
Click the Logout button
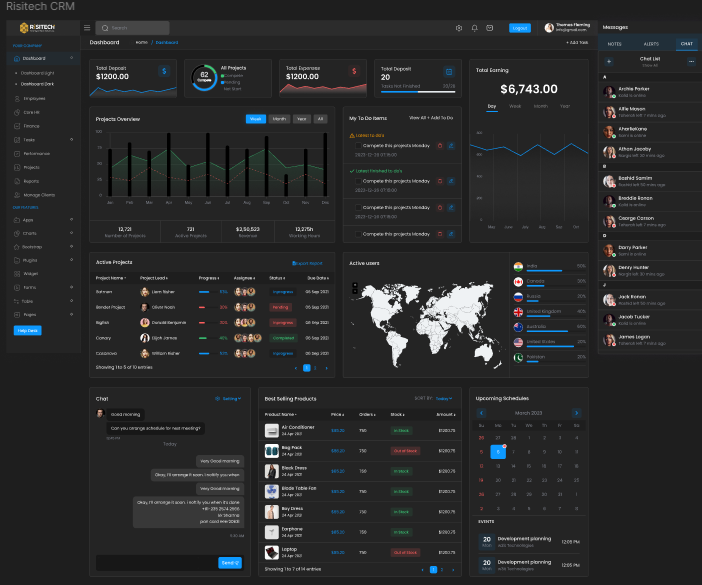519,28
